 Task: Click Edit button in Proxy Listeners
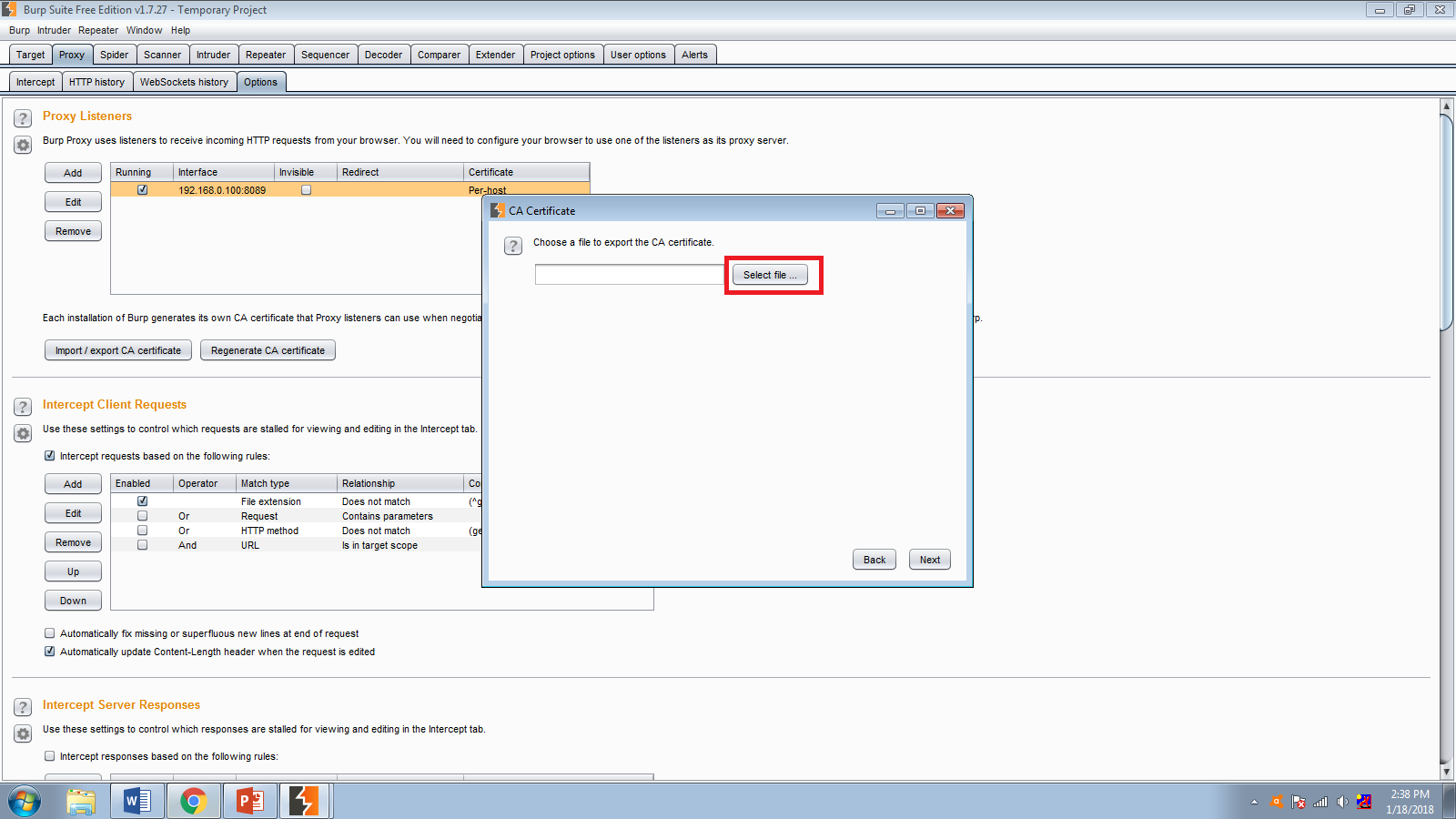tap(73, 202)
